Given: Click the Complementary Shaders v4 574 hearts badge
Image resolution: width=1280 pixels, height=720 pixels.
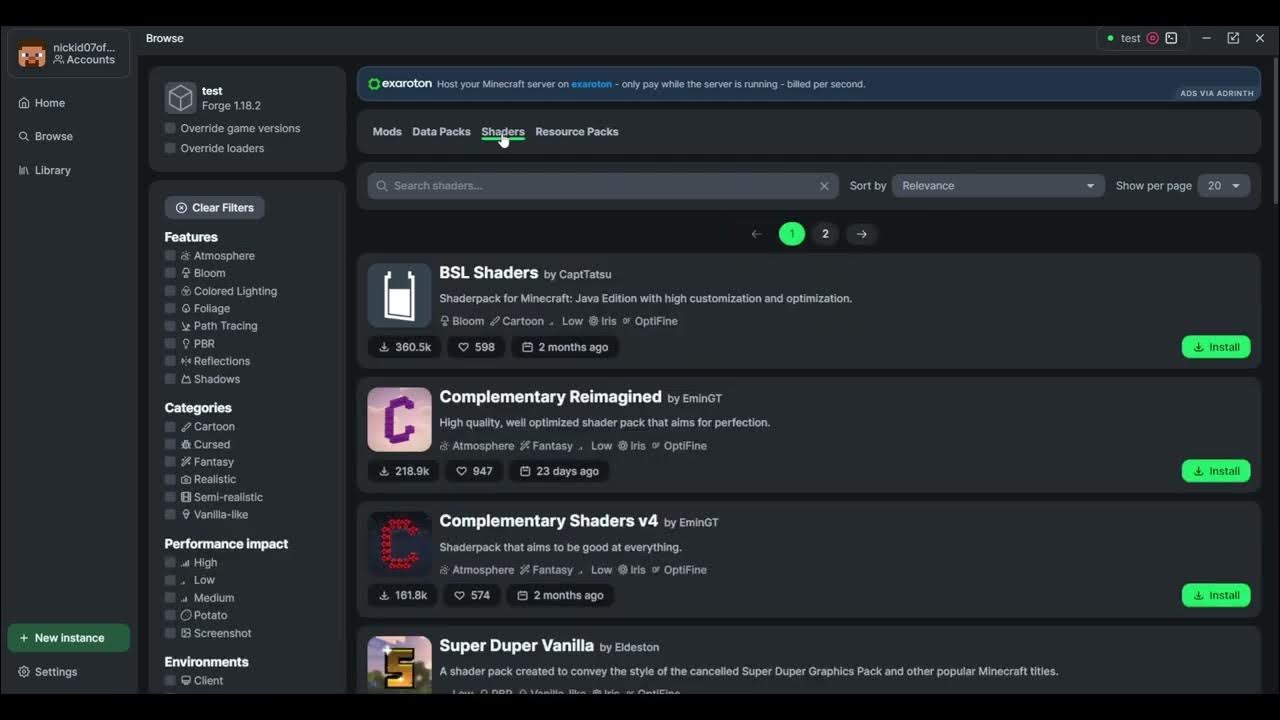Looking at the screenshot, I should coord(474,595).
